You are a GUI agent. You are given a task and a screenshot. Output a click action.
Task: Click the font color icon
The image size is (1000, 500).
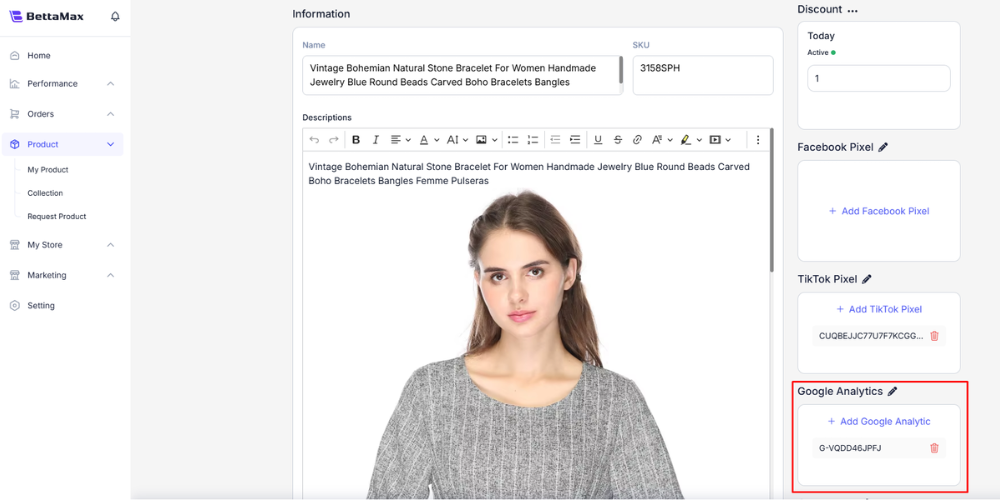(423, 140)
